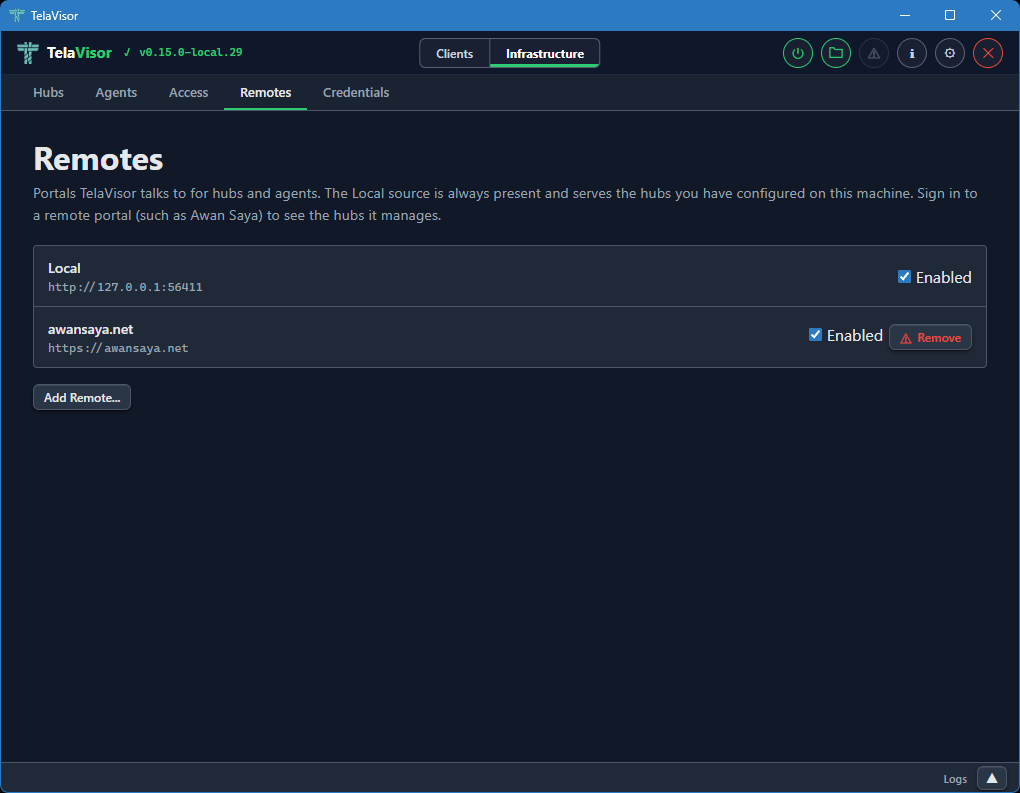Image resolution: width=1020 pixels, height=793 pixels.
Task: Open the Credentials tab
Action: pyautogui.click(x=356, y=92)
